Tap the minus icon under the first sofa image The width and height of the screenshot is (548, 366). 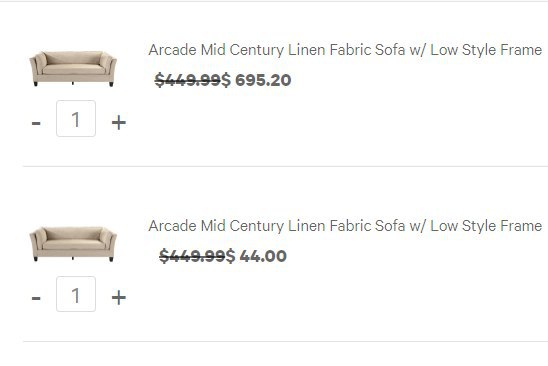[x=36, y=123]
